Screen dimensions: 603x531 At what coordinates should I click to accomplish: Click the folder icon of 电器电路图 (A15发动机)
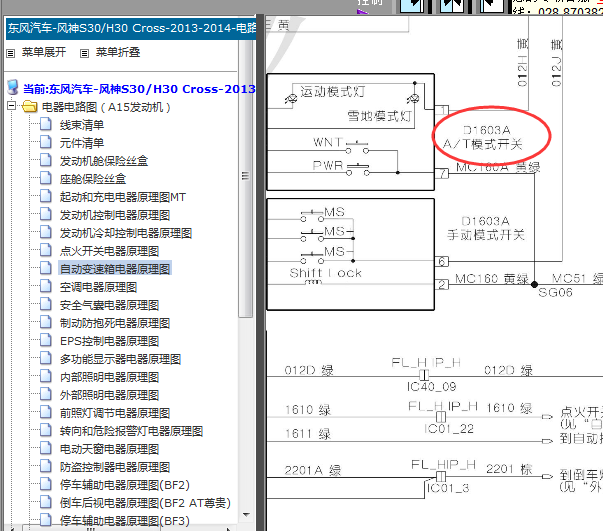(30, 107)
